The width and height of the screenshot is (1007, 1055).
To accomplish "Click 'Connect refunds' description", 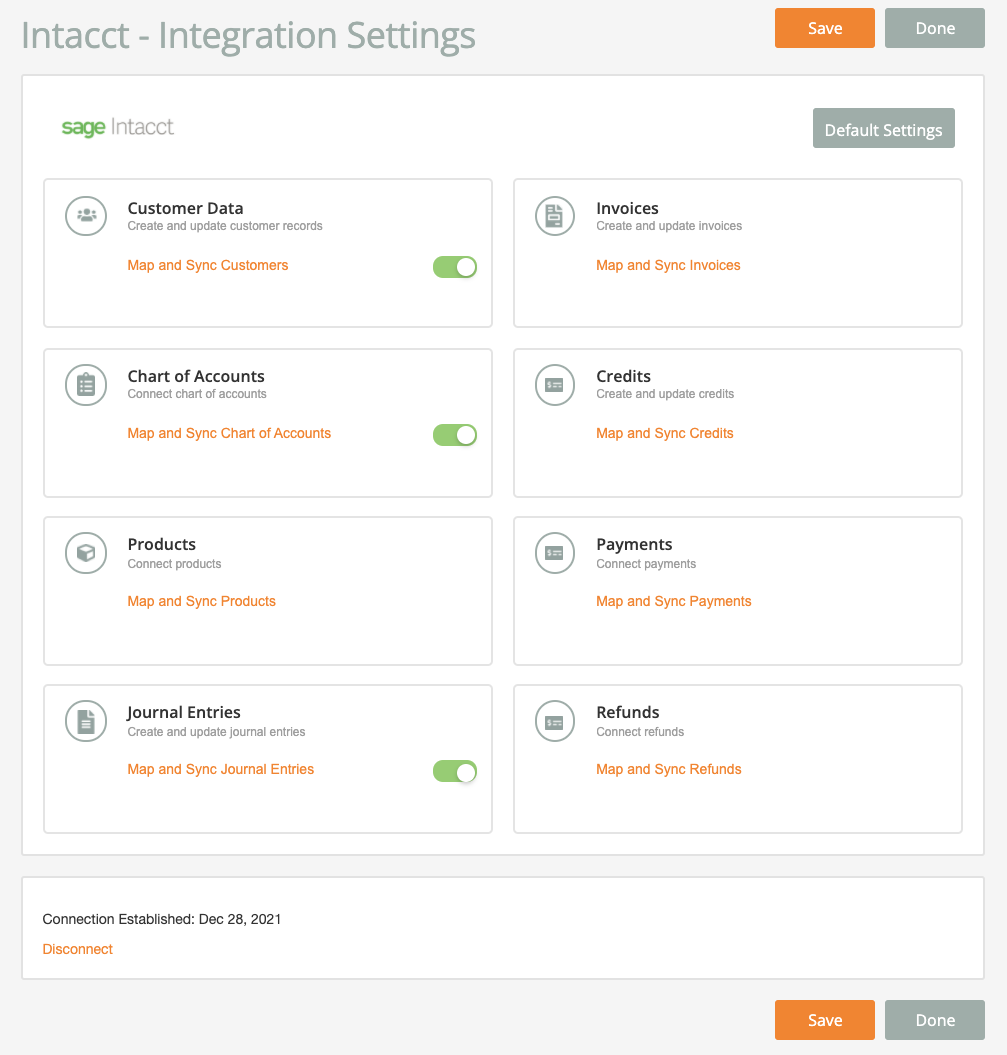I will pyautogui.click(x=640, y=732).
